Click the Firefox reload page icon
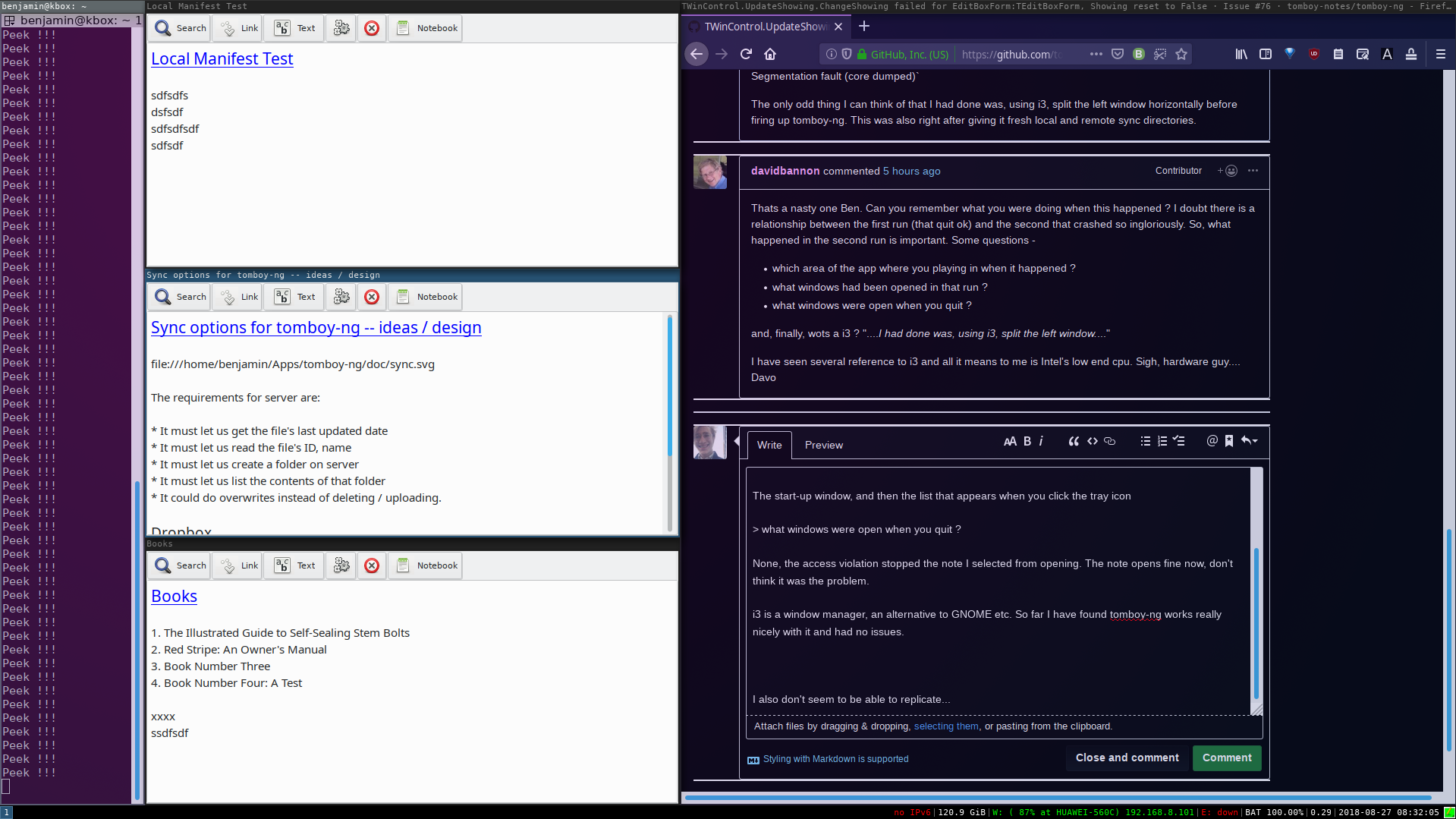 point(746,54)
